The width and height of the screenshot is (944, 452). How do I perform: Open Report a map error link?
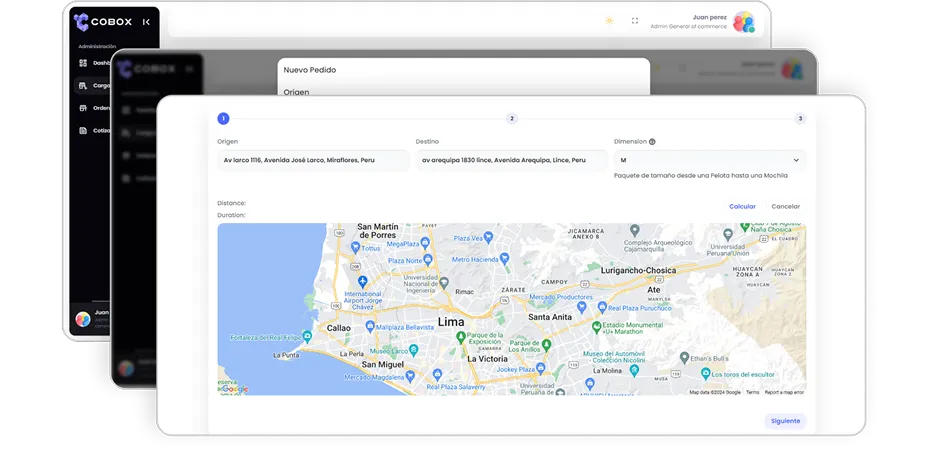[x=784, y=392]
